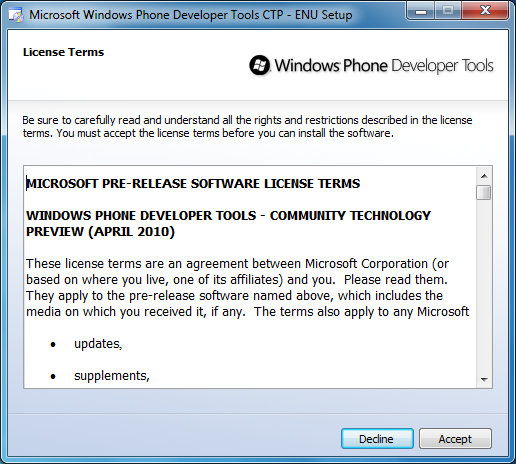Screen dimensions: 516x464
Task: Click the 'These license terms are an agreement' line
Action: (x=237, y=264)
